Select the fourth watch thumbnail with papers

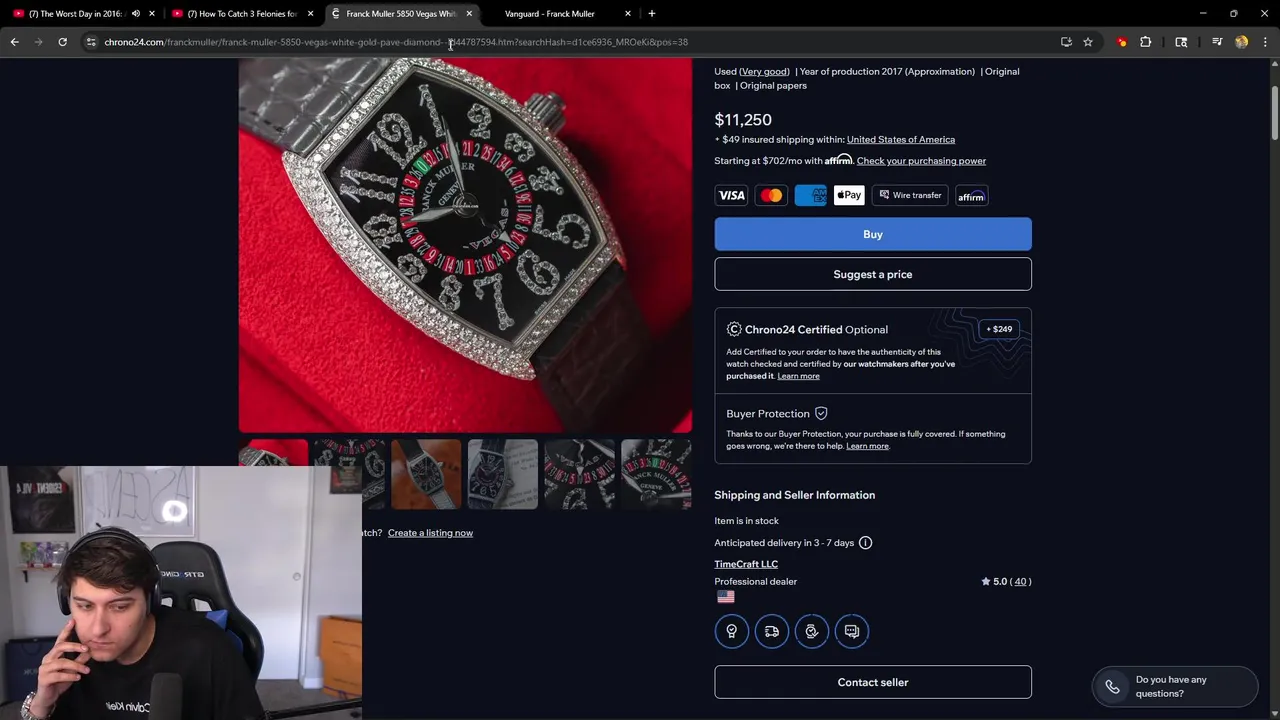click(503, 474)
